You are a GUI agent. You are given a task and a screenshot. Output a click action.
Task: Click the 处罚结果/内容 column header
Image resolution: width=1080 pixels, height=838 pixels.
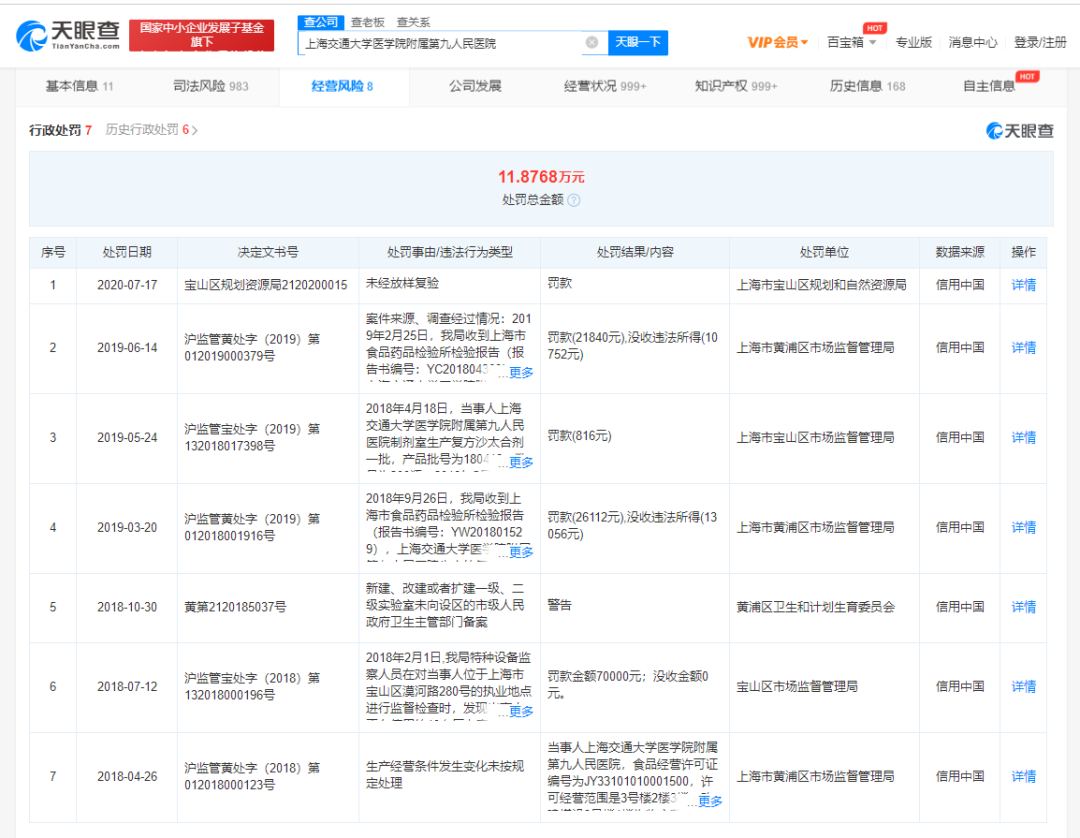[635, 253]
